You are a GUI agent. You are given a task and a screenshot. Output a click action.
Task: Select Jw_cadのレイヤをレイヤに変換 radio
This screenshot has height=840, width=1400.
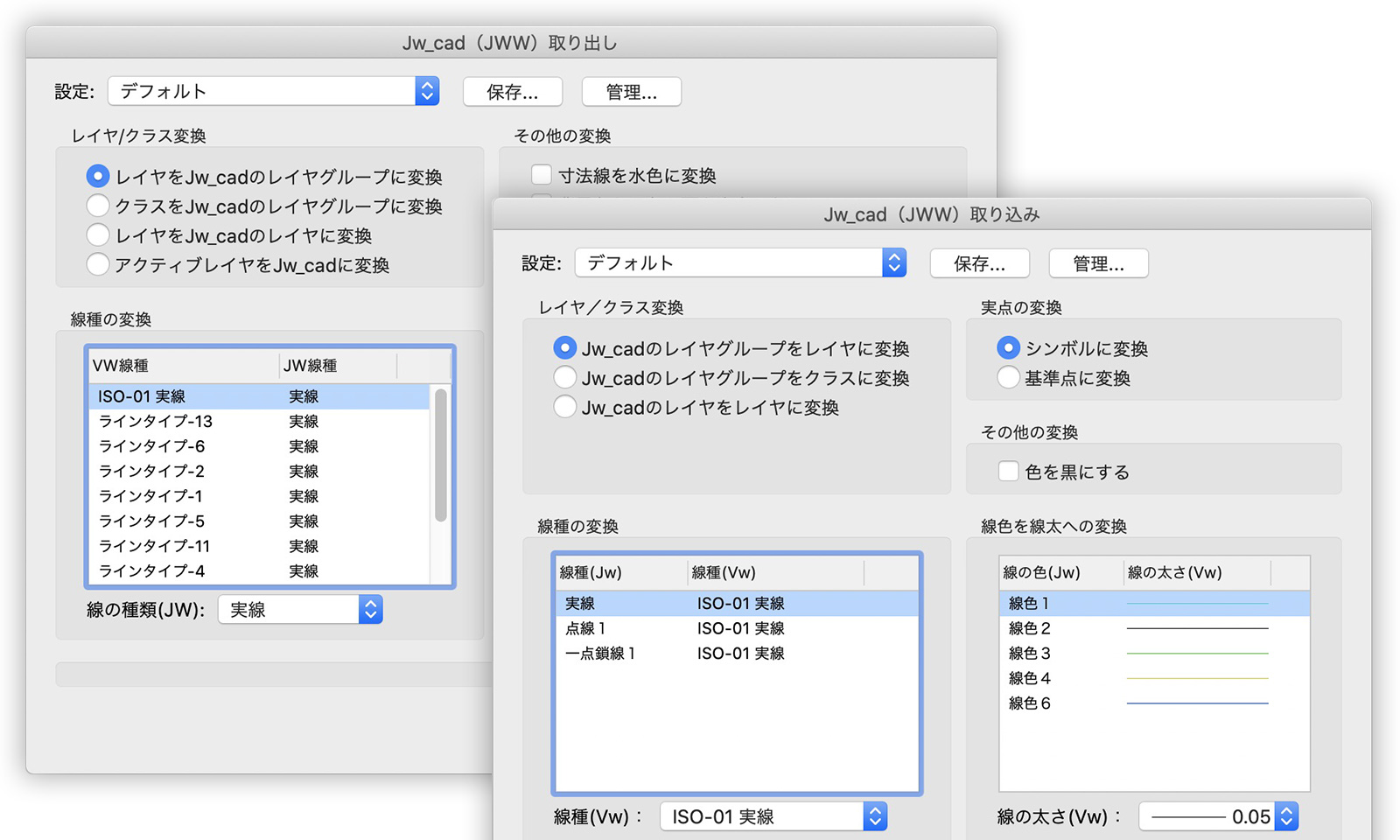tap(565, 407)
